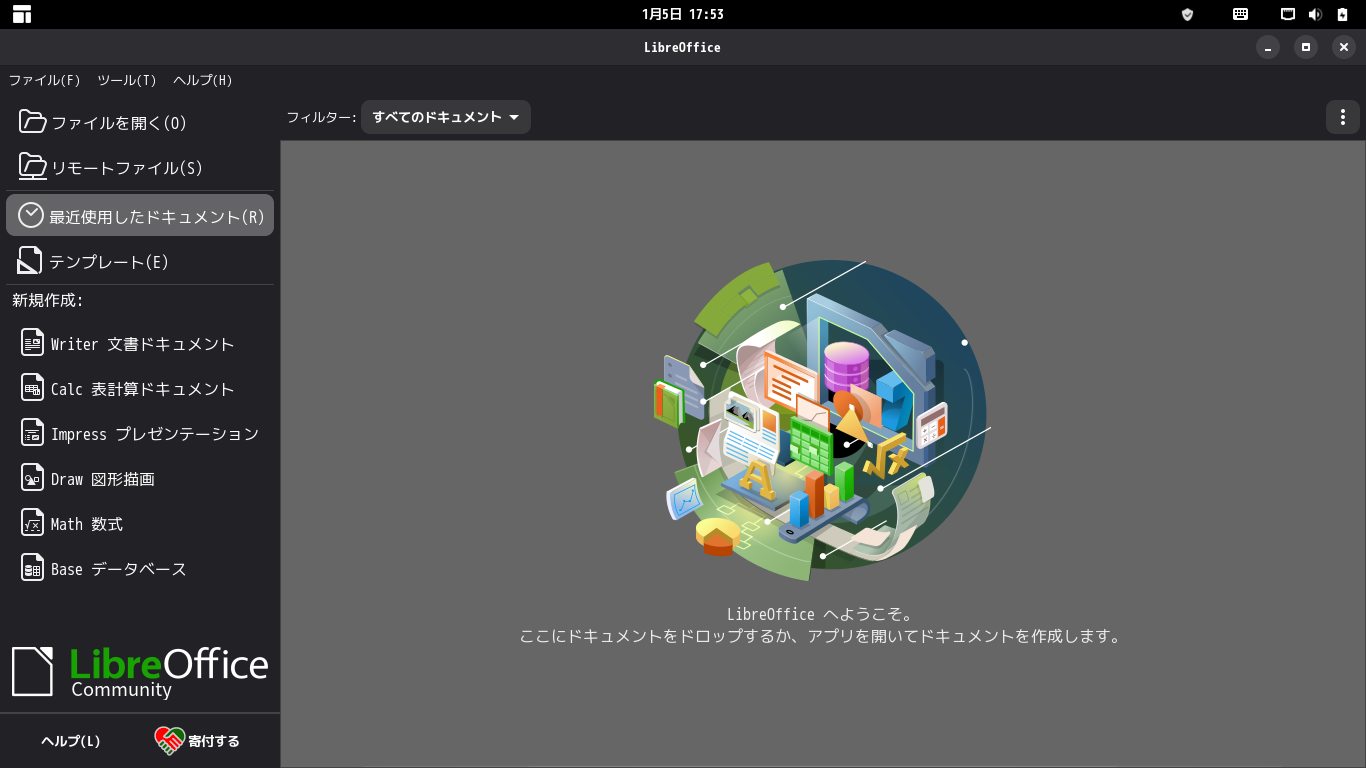Viewport: 1366px width, 768px height.
Task: Click the ファイルを開く(O) folder icon
Action: [x=33, y=122]
